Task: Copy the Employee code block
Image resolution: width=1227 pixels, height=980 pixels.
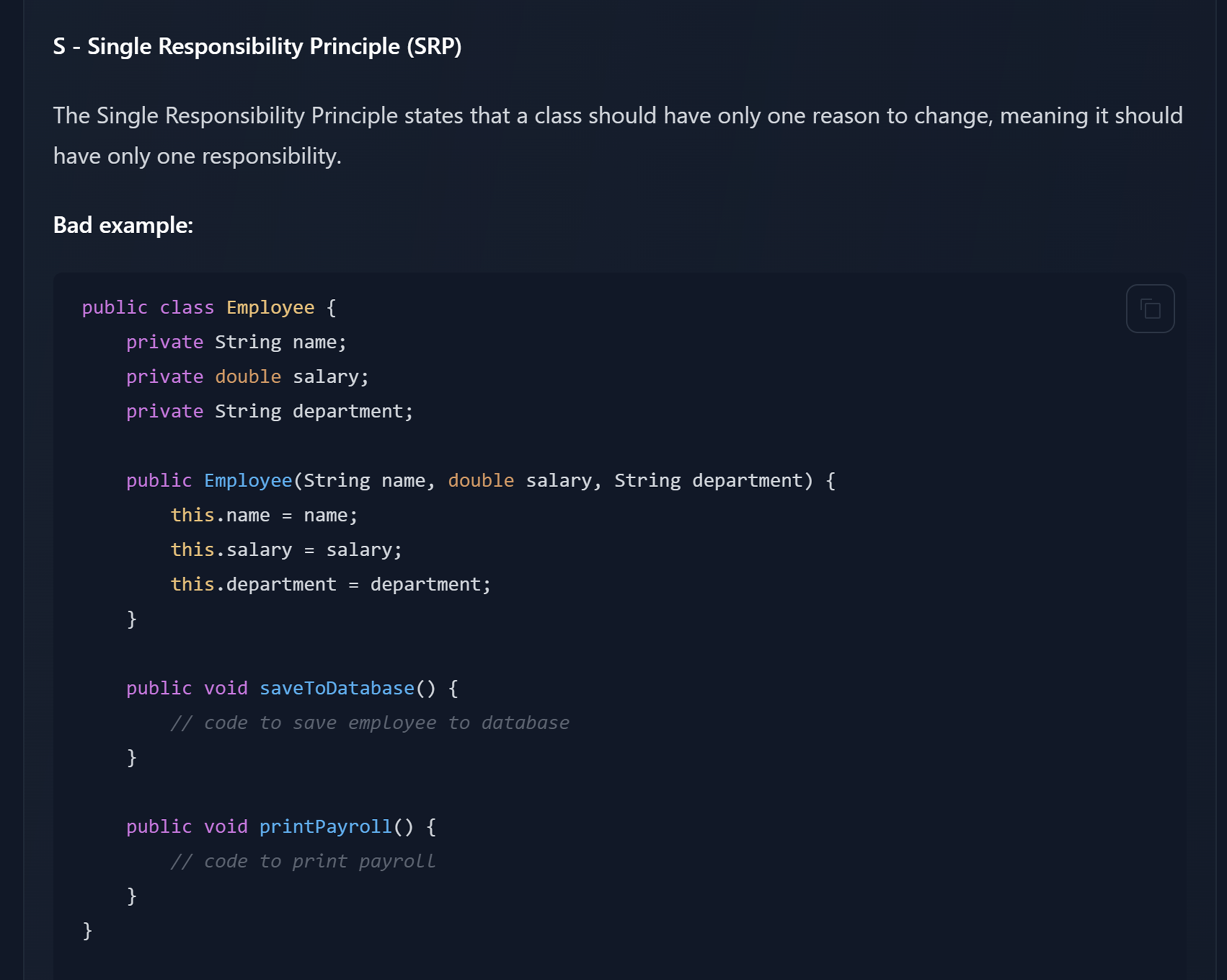Action: pos(1150,308)
